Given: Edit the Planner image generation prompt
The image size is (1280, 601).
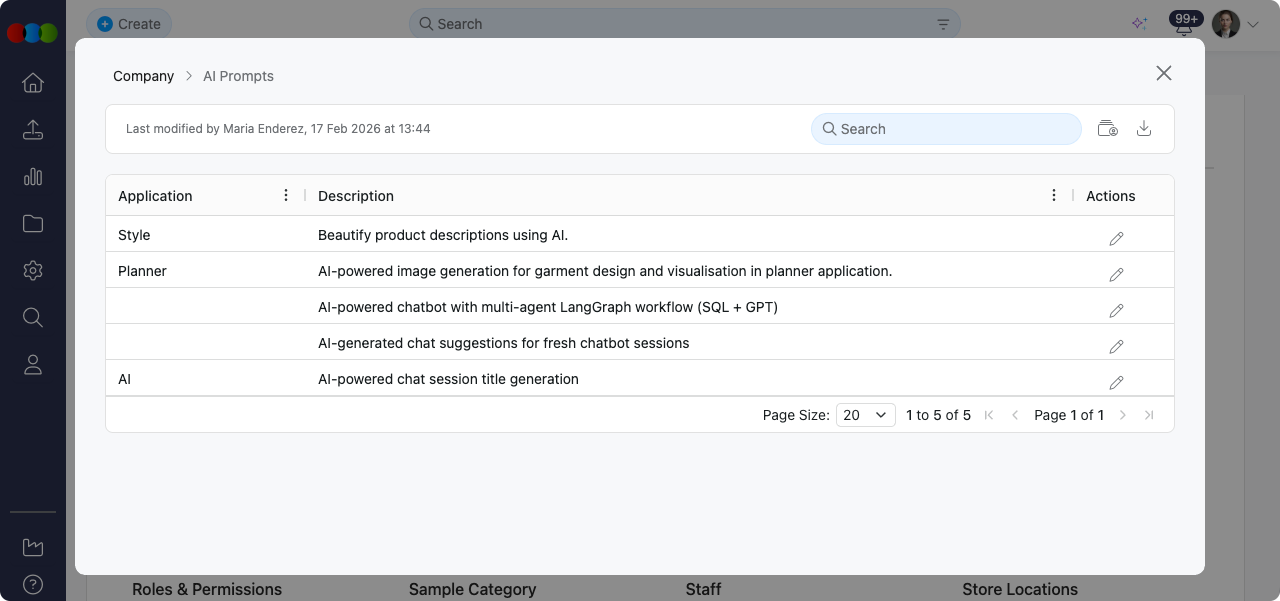Looking at the screenshot, I should (1116, 274).
